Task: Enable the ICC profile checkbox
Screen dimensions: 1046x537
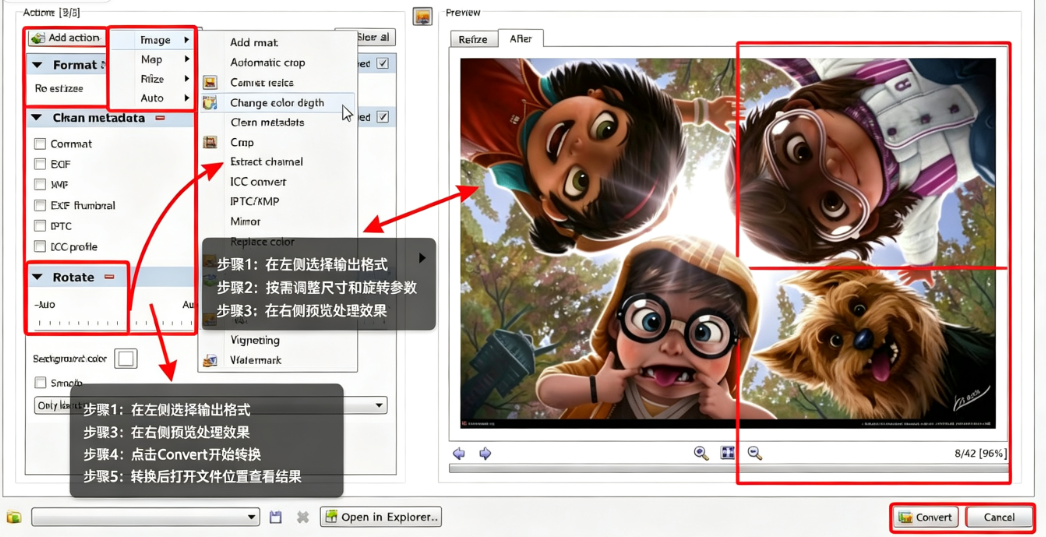Action: click(x=40, y=247)
